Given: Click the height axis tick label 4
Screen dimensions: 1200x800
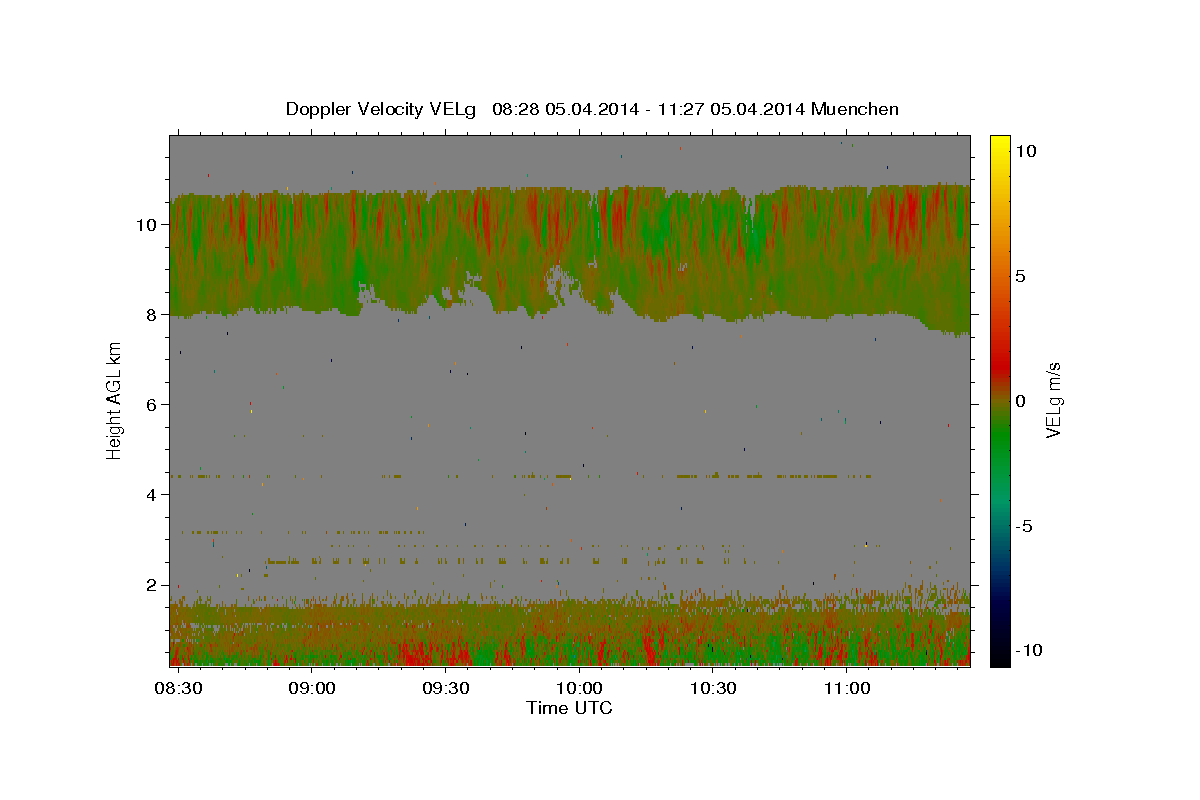Looking at the screenshot, I should tap(152, 495).
